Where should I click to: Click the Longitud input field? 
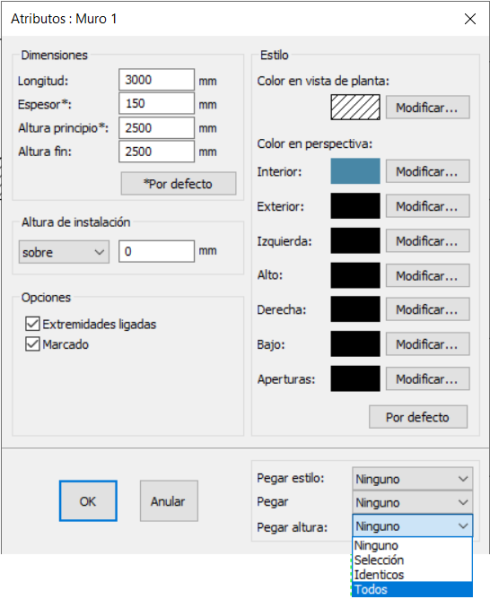[157, 80]
